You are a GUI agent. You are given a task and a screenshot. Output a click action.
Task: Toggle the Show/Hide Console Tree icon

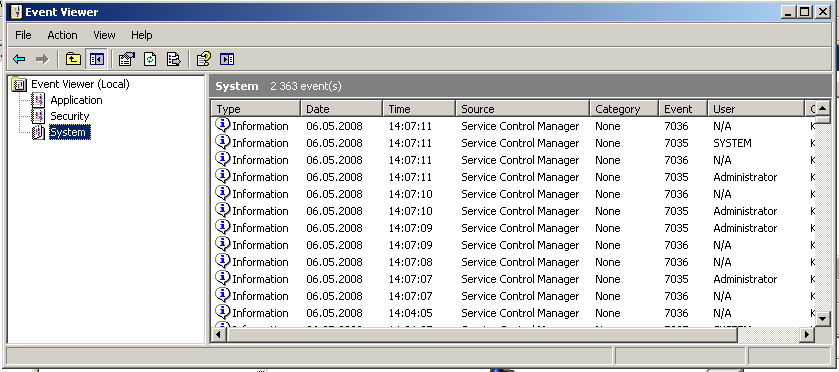coord(97,59)
